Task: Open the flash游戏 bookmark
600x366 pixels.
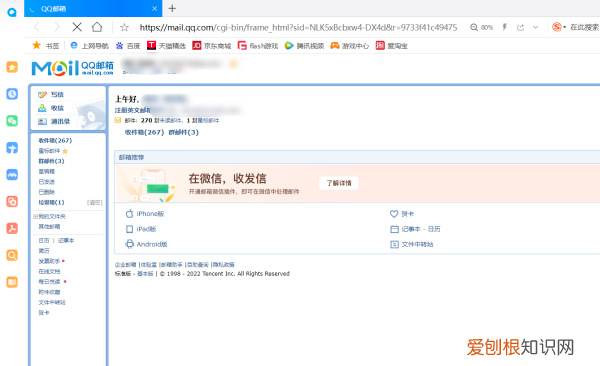Action: coord(258,46)
